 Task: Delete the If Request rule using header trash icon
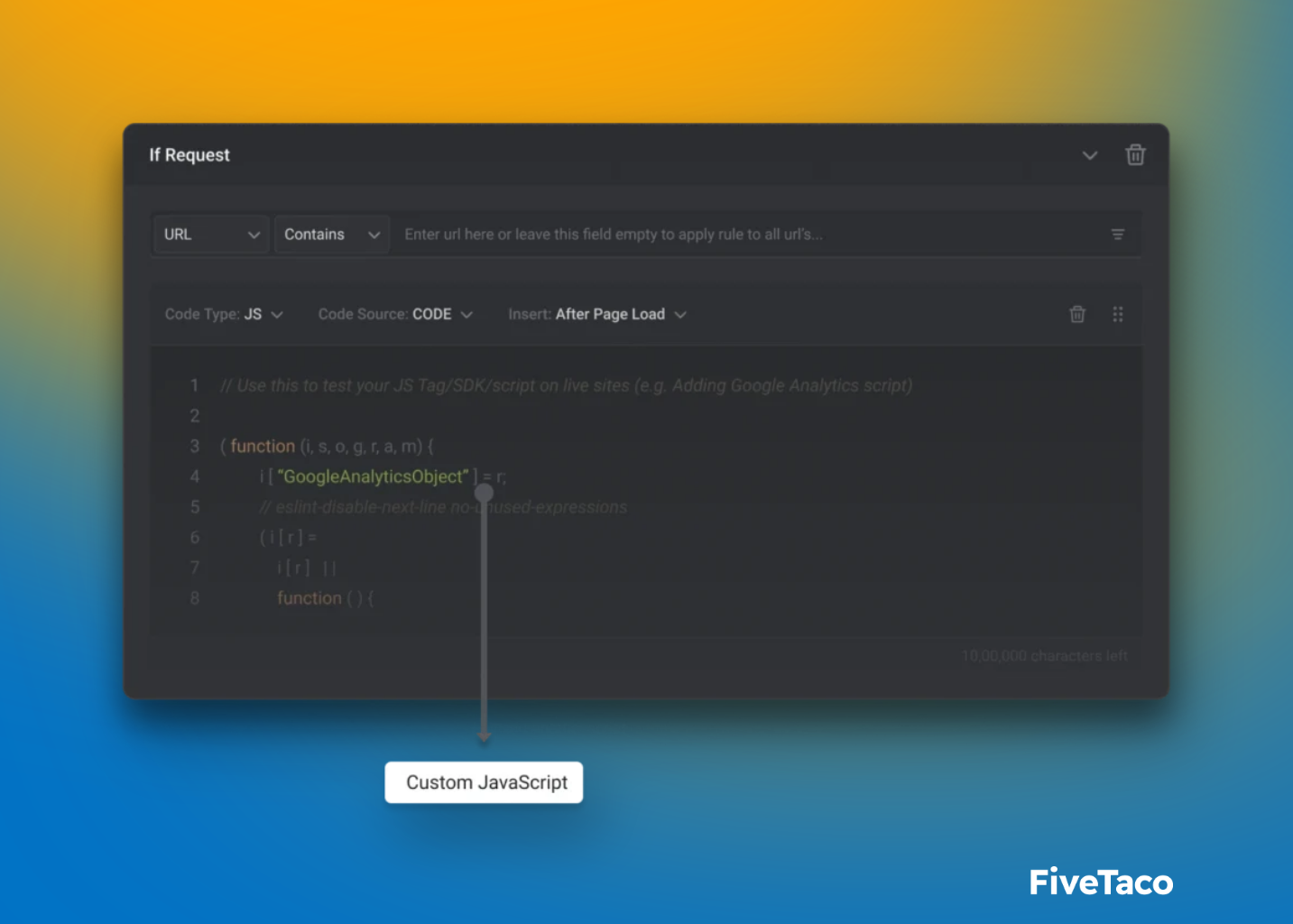1135,154
